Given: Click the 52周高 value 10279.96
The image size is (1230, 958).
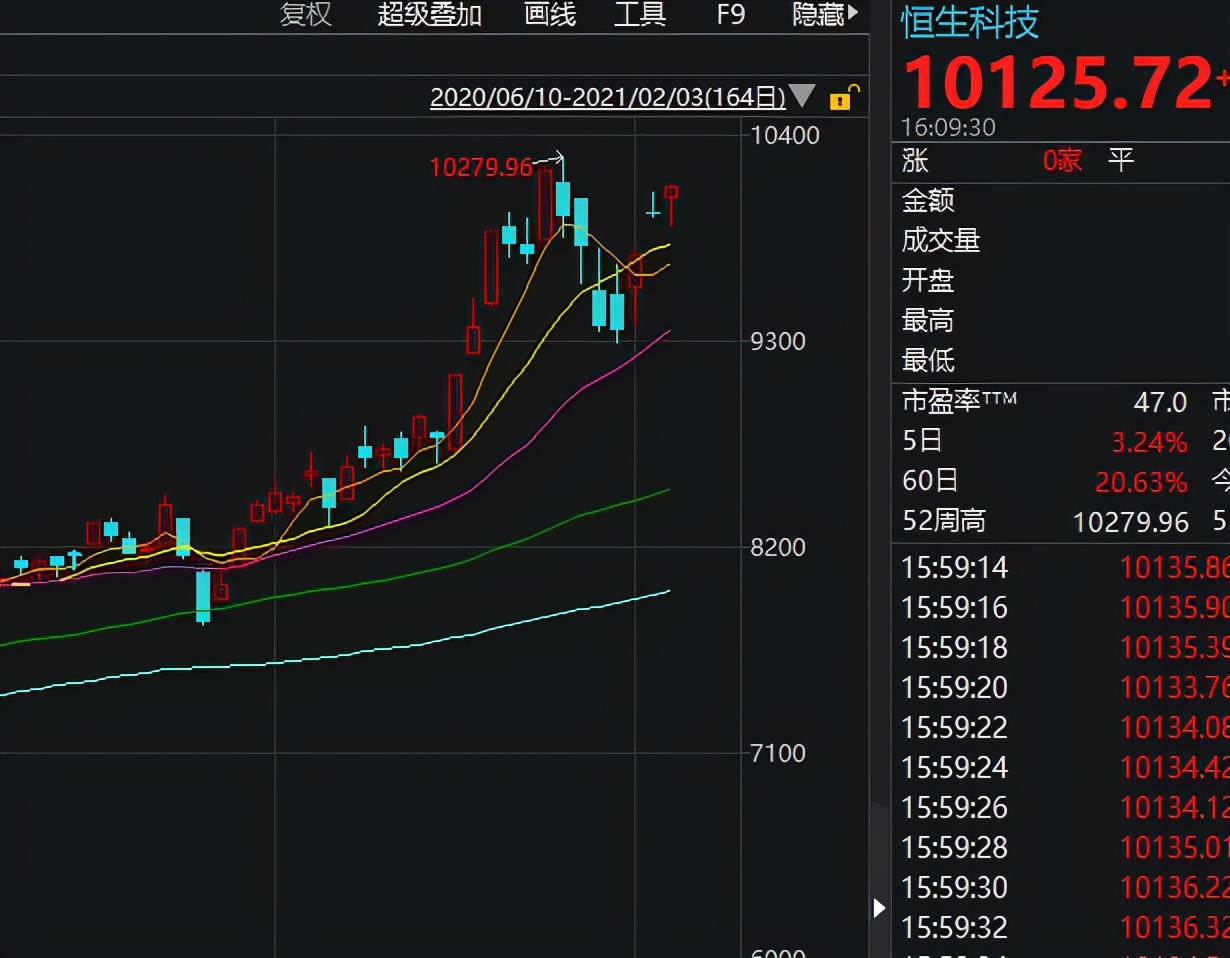Looking at the screenshot, I should [1132, 520].
